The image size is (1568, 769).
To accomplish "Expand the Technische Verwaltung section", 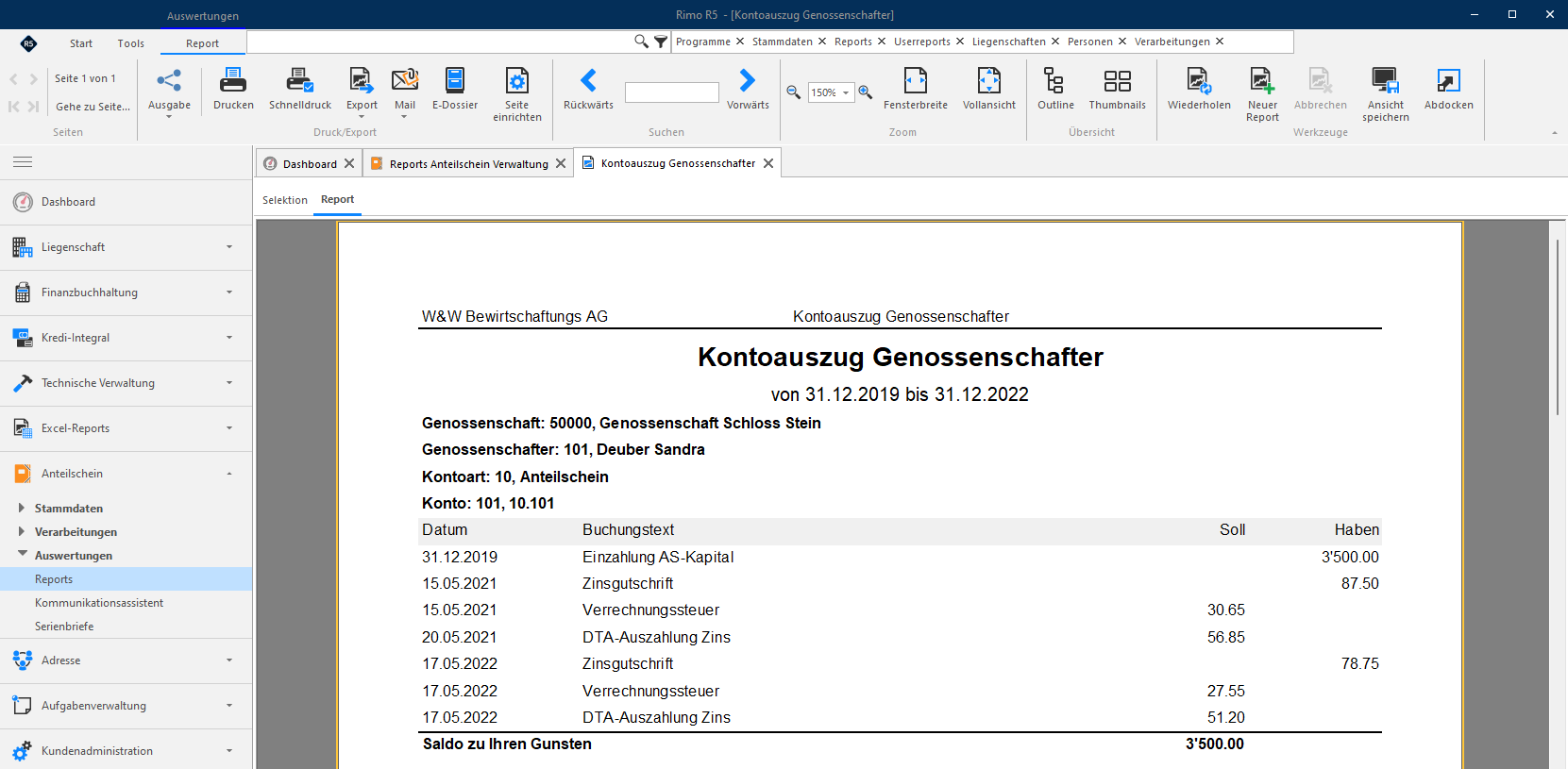I will click(126, 383).
